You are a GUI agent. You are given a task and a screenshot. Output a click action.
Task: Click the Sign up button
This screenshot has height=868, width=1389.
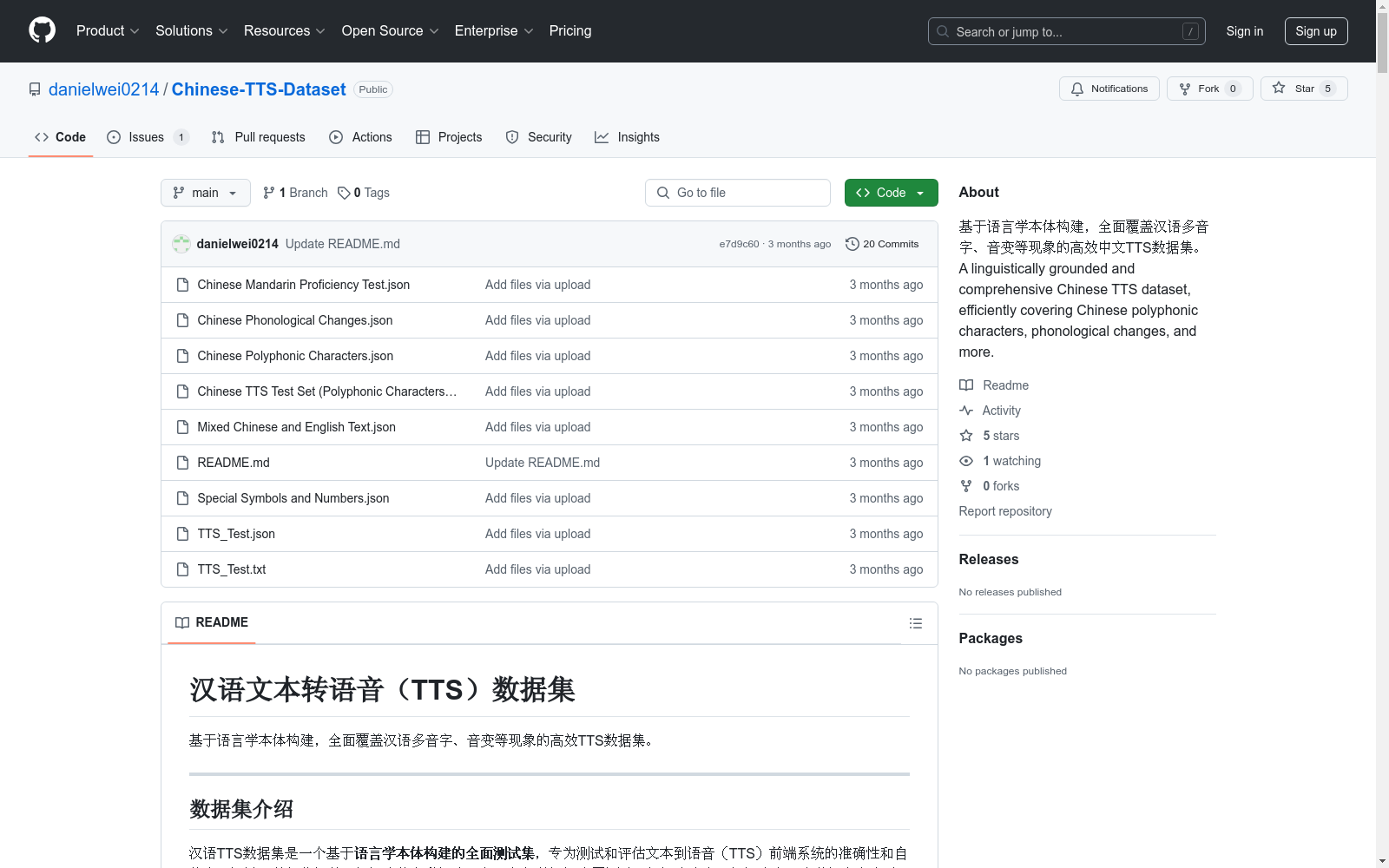(x=1316, y=31)
